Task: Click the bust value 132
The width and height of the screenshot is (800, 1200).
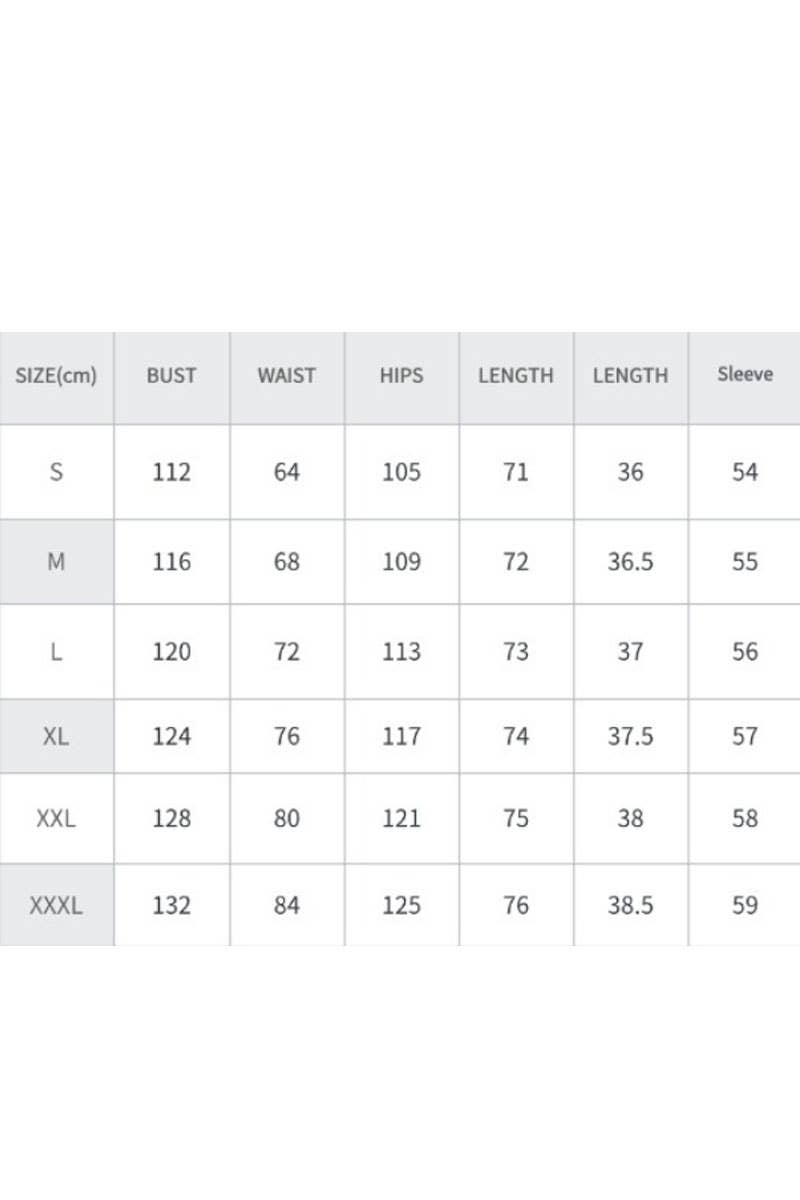Action: tap(171, 906)
